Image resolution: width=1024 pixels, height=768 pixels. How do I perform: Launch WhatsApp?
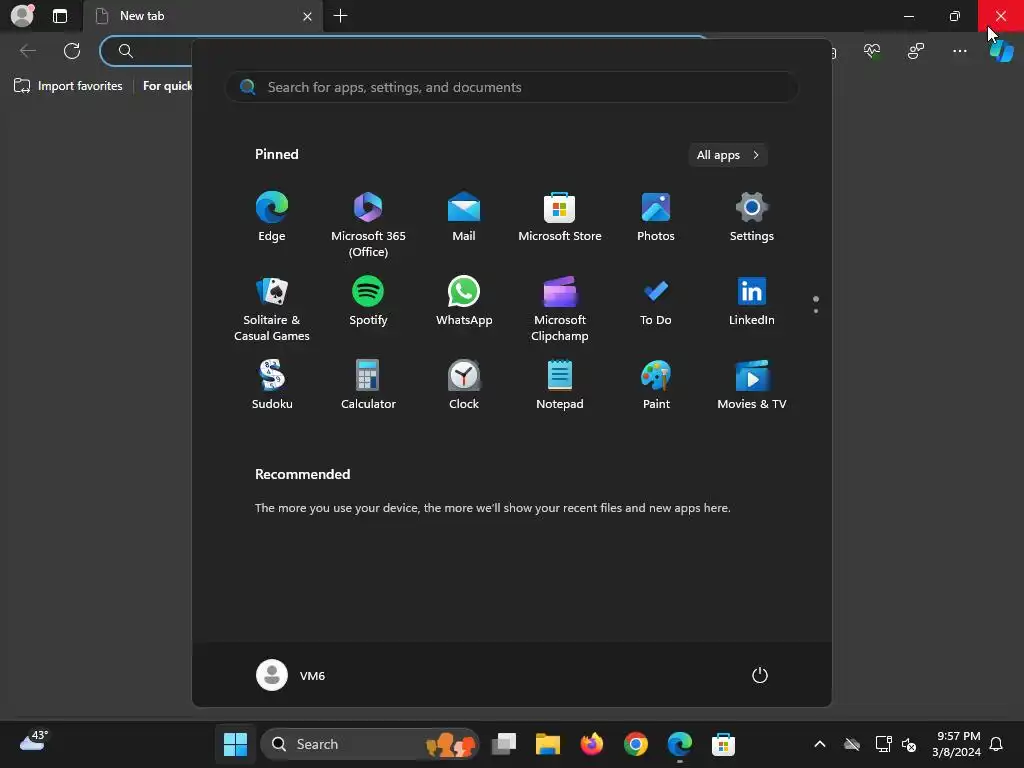click(464, 301)
